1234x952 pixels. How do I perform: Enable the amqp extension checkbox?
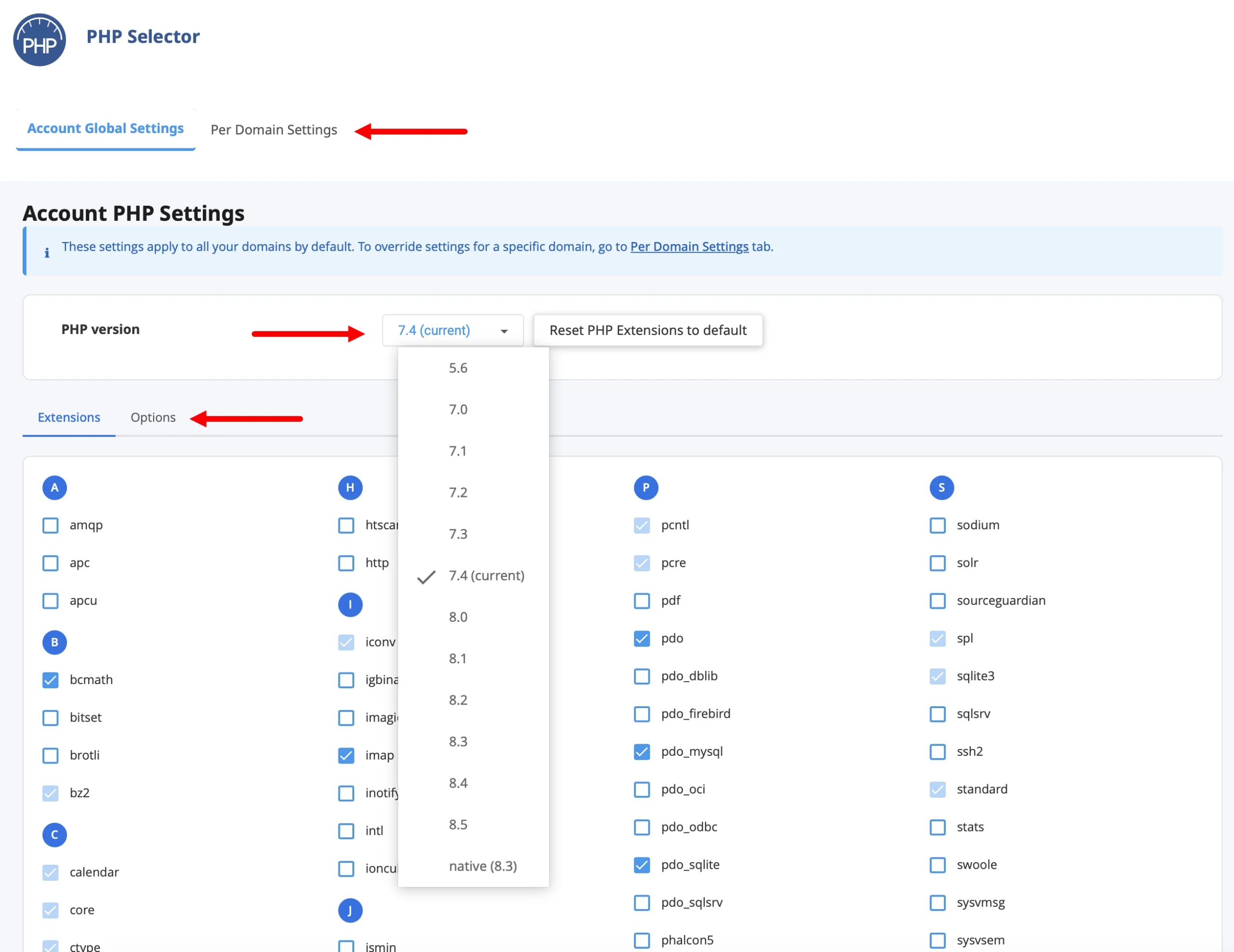click(51, 525)
